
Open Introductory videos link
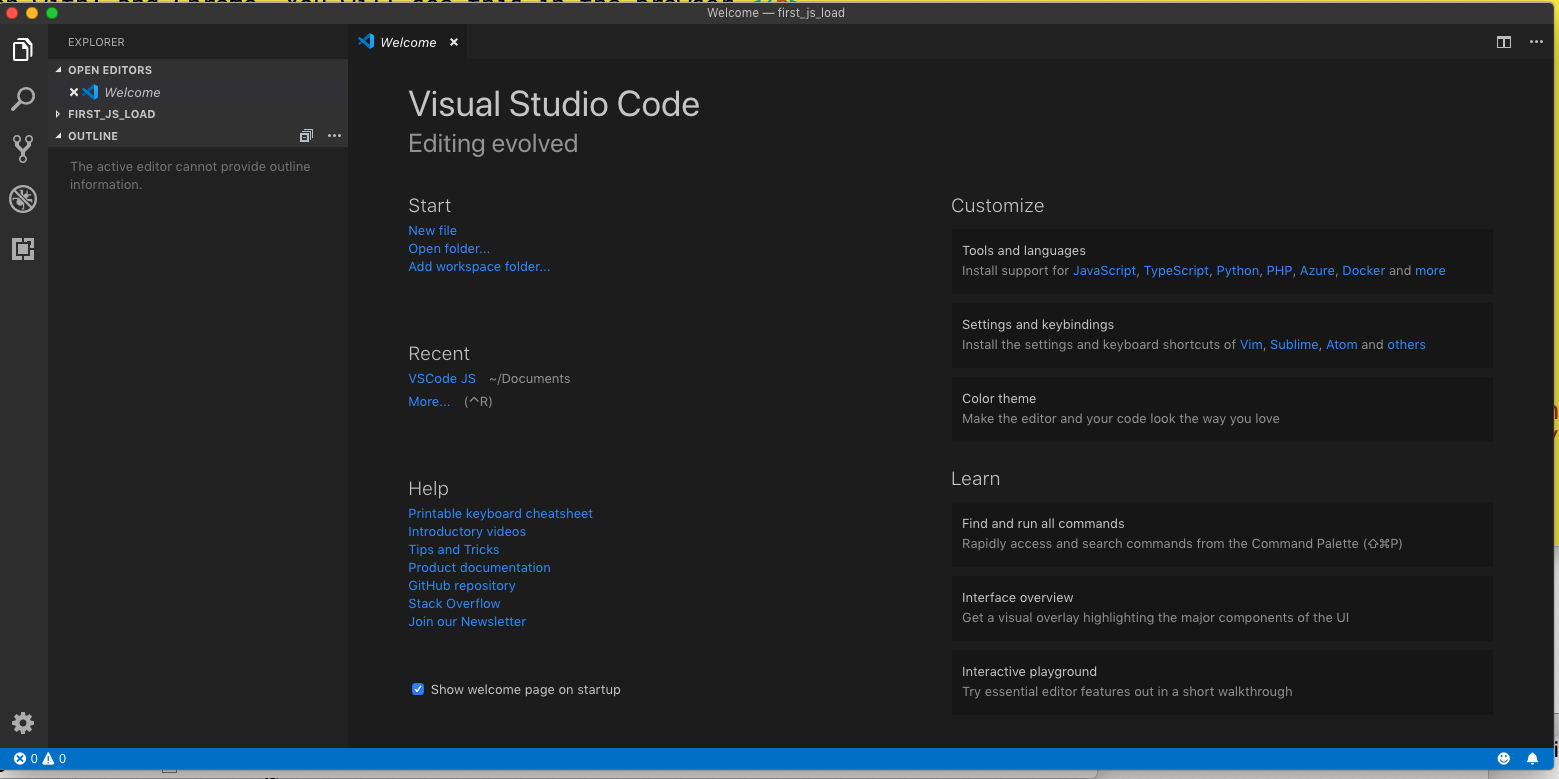pos(467,531)
